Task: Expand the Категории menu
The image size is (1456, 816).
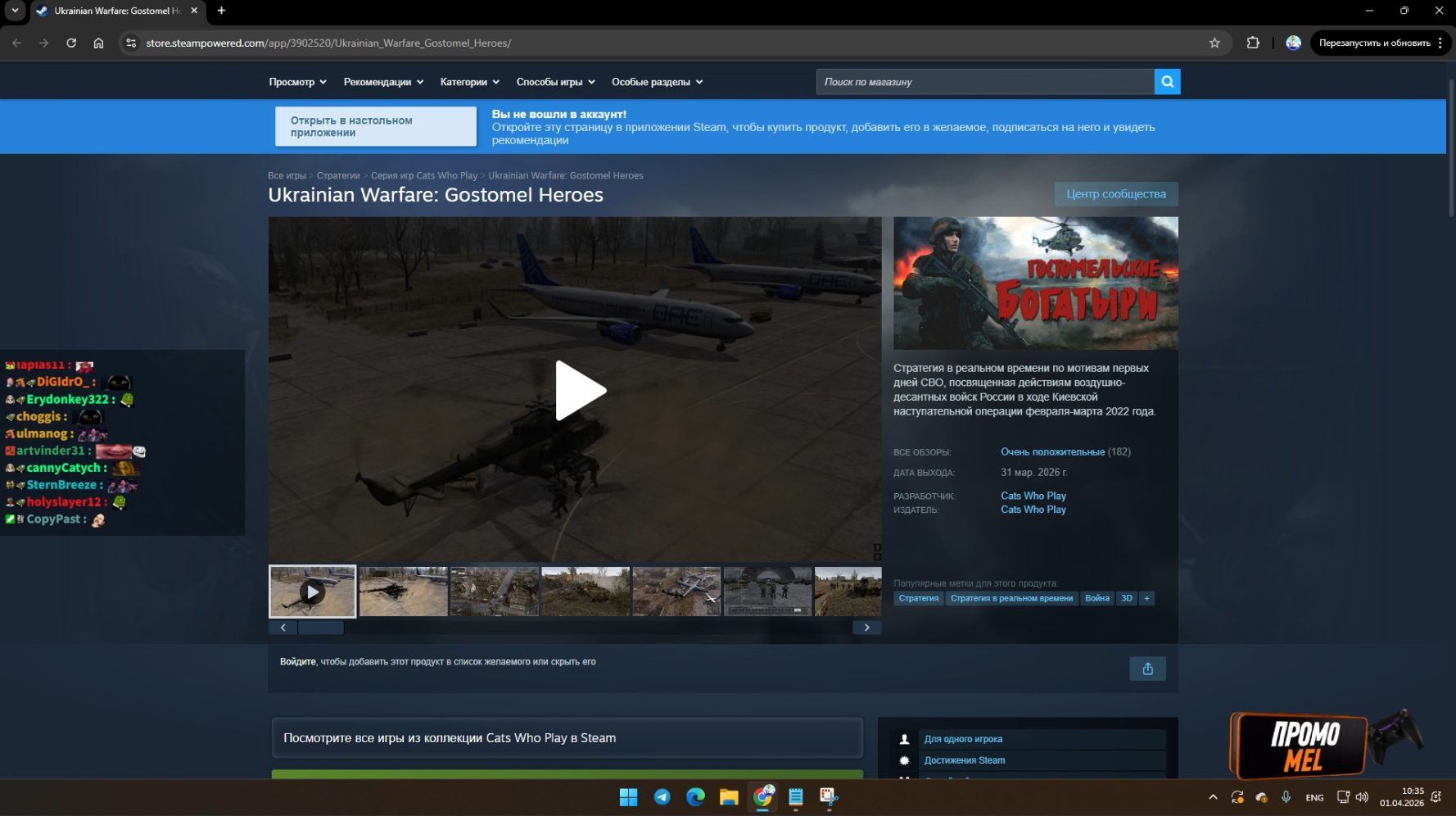Action: 470,82
